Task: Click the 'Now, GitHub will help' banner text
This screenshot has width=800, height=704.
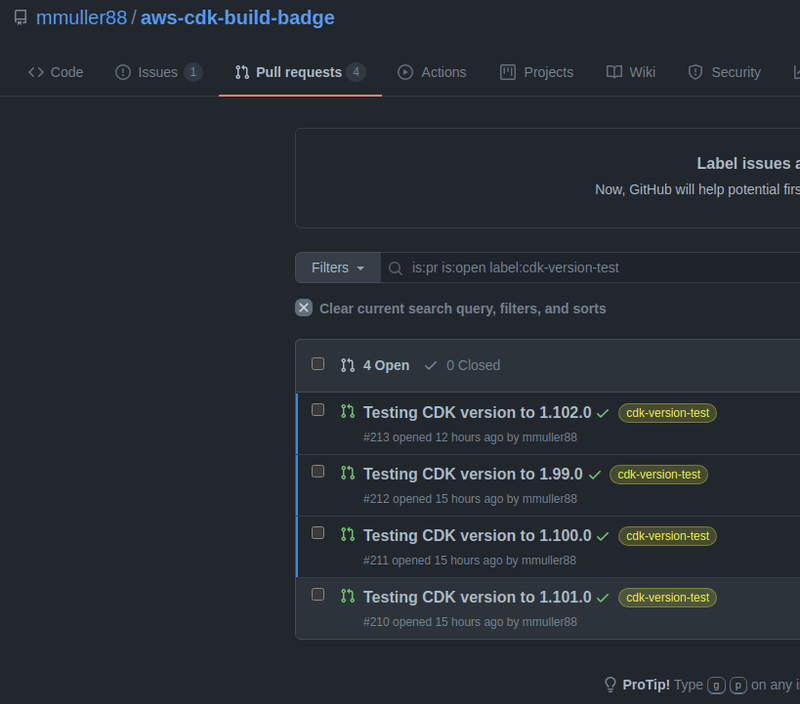Action: [697, 190]
